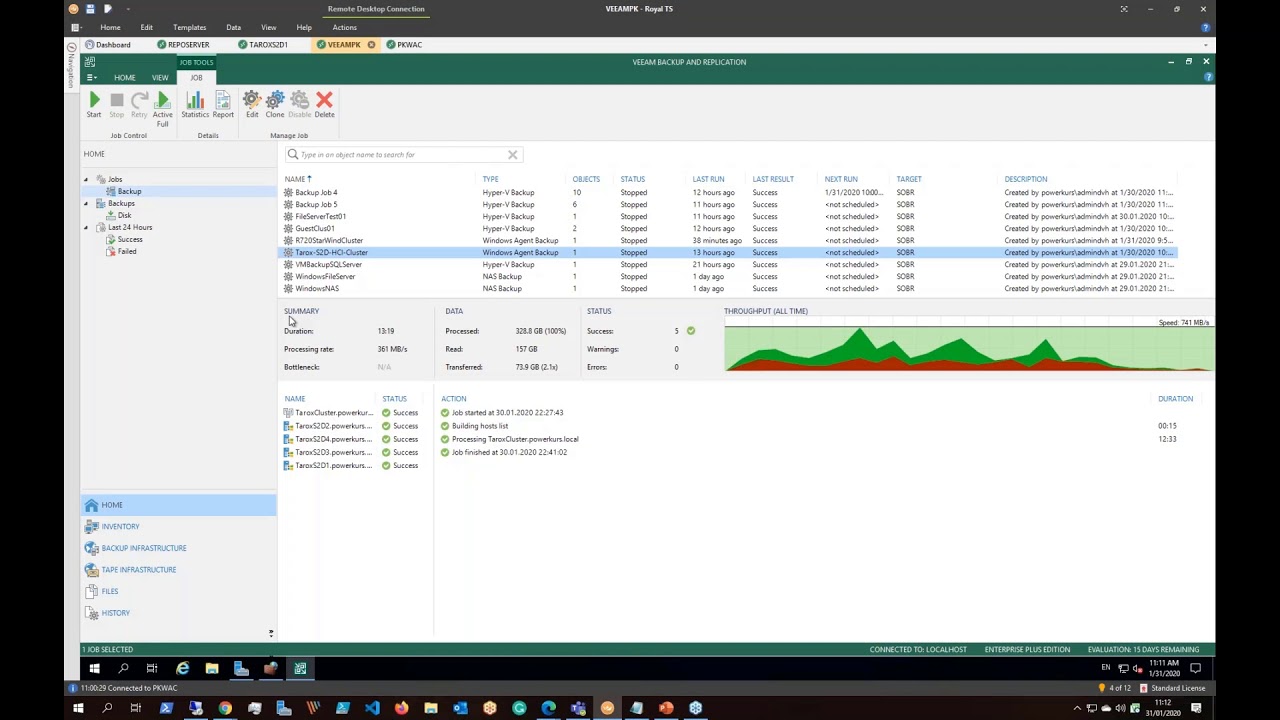The image size is (1280, 720).
Task: Switch to the HOME ribbon tab
Action: point(124,77)
